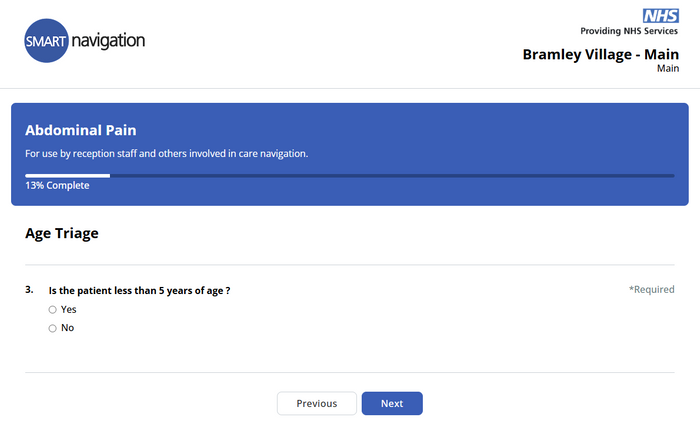The height and width of the screenshot is (434, 700).
Task: Click the NHS logo badge
Action: tap(661, 16)
